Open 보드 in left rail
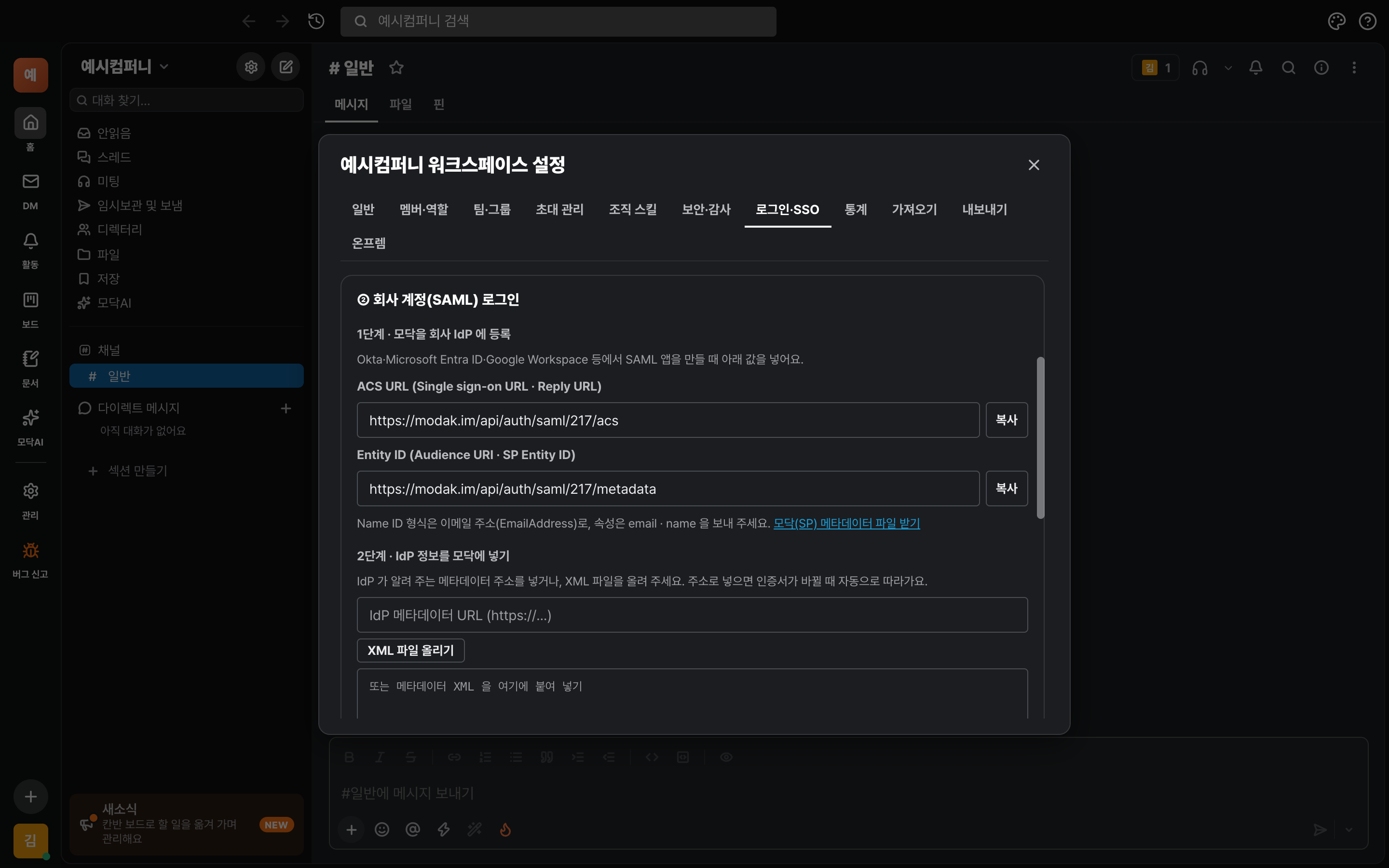 tap(30, 310)
